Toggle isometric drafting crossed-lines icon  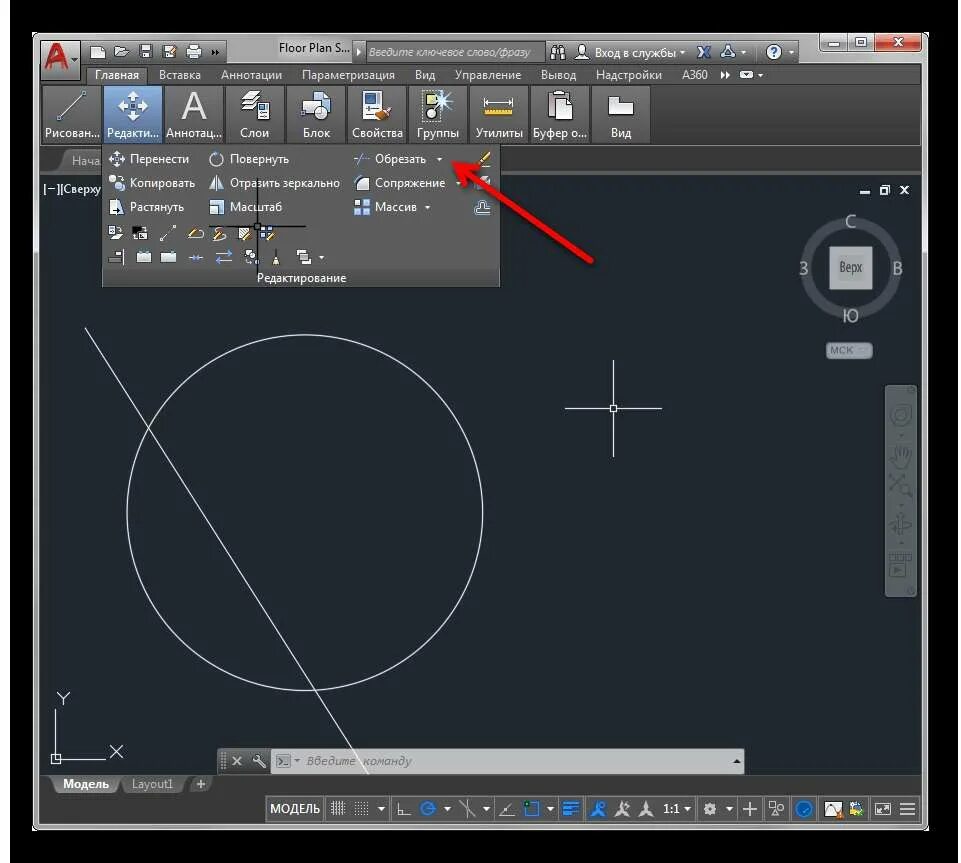pos(467,809)
